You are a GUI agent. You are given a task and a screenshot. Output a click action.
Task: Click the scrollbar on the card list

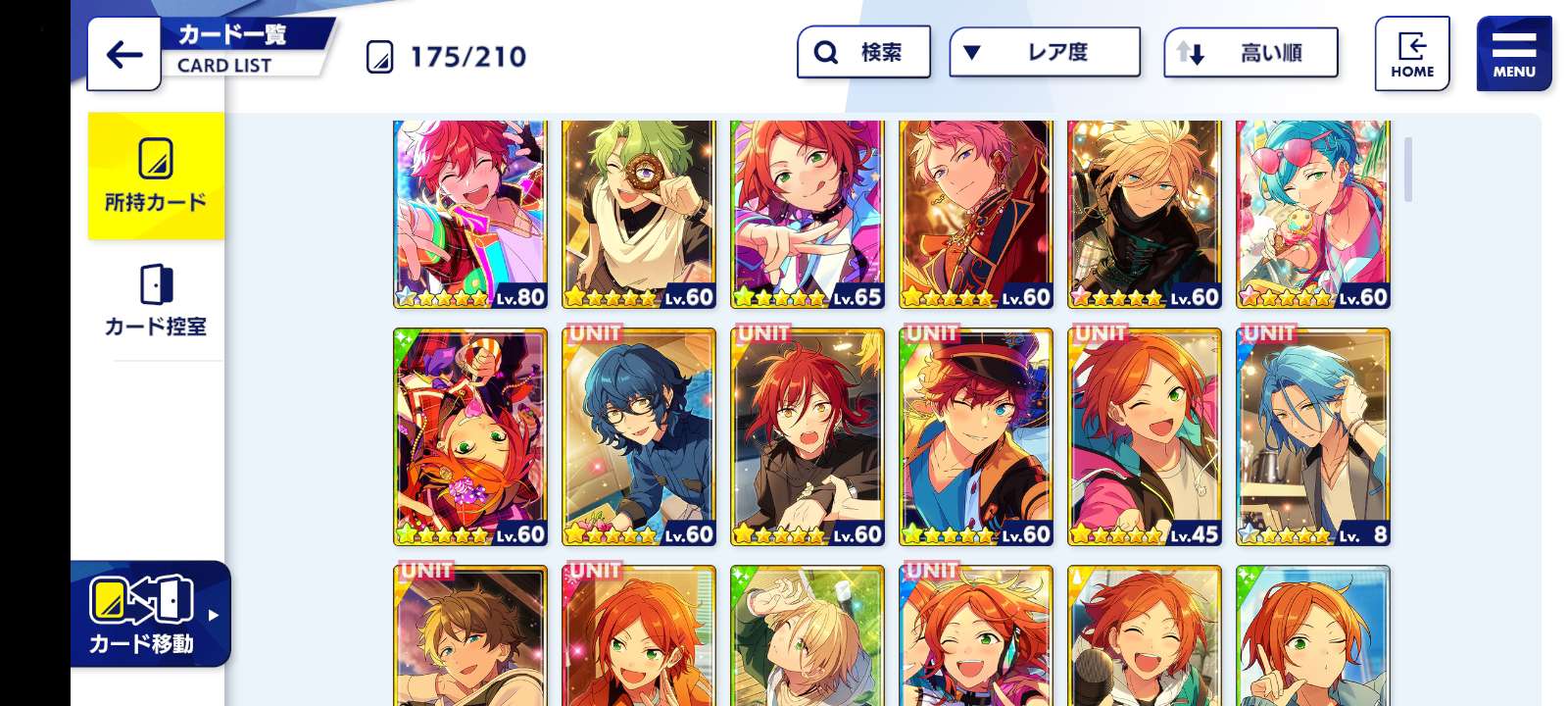coord(1408,170)
